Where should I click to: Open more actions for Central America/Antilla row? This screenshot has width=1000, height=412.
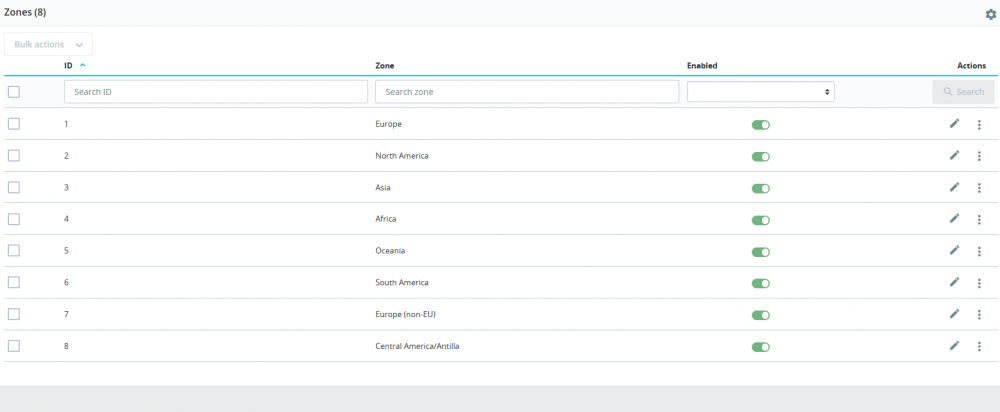coord(979,346)
